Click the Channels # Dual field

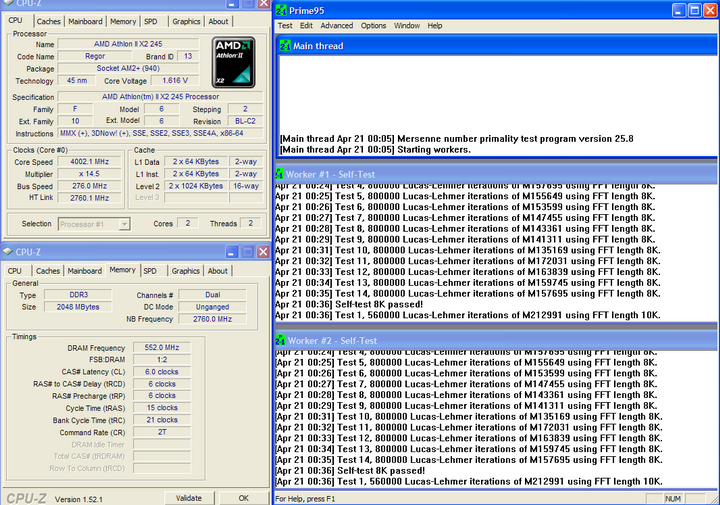tap(212, 295)
